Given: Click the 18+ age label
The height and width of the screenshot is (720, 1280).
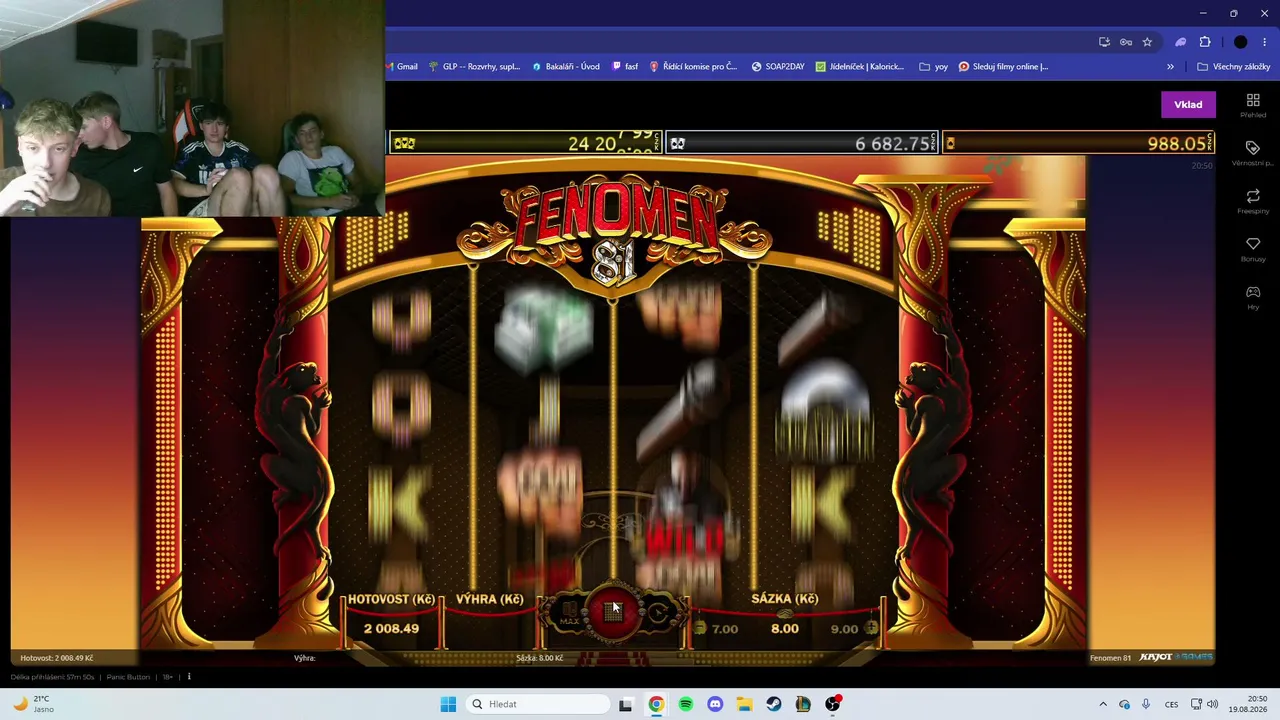Looking at the screenshot, I should (x=168, y=677).
